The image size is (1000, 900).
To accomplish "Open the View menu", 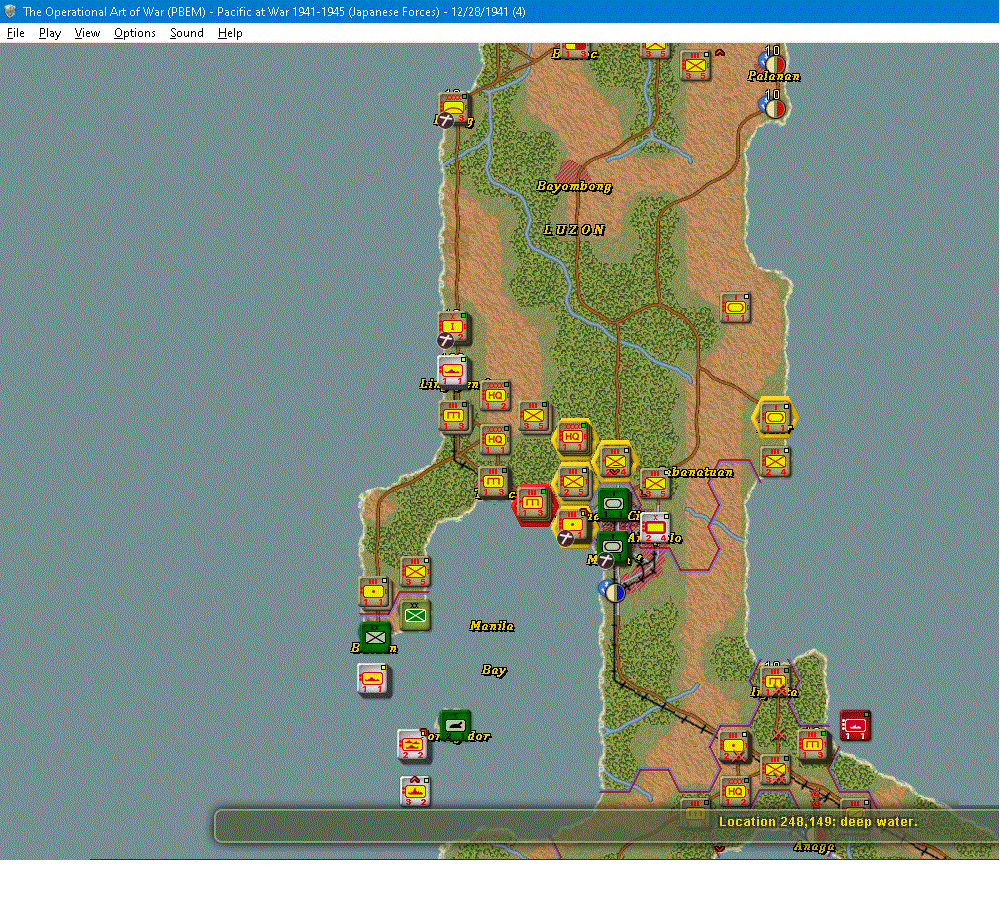I will coord(87,33).
